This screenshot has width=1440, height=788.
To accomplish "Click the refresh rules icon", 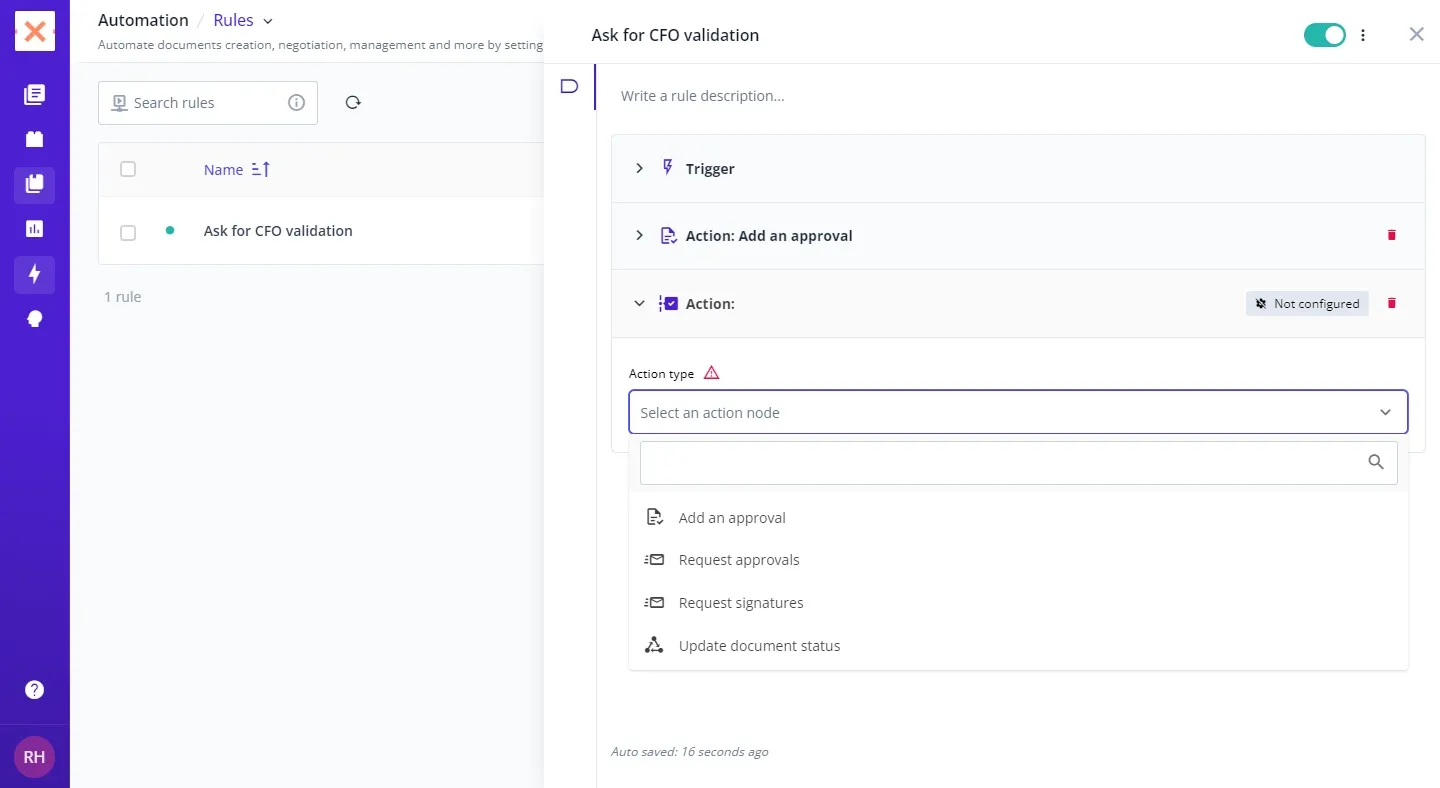I will pyautogui.click(x=353, y=102).
